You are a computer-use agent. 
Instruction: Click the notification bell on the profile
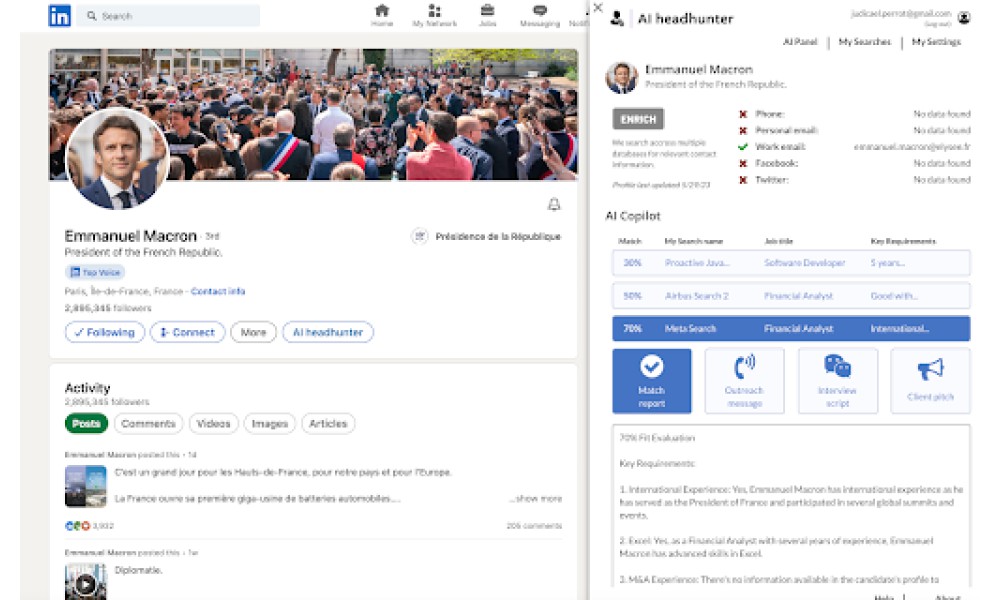tap(554, 204)
